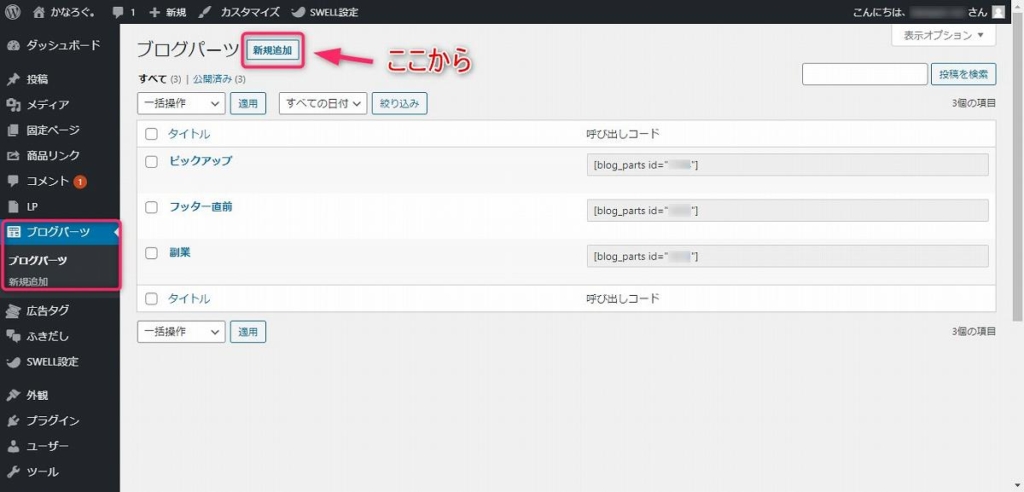This screenshot has width=1024, height=492.
Task: Open the メディア library icon in sidebar
Action: tap(13, 105)
